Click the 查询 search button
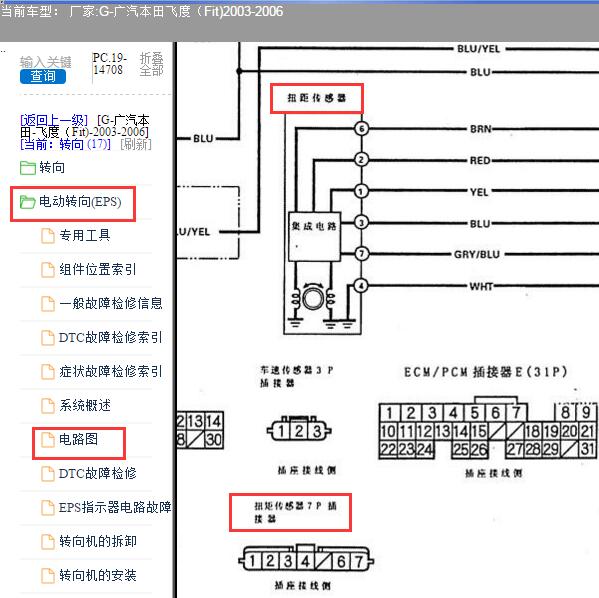 click(x=43, y=76)
